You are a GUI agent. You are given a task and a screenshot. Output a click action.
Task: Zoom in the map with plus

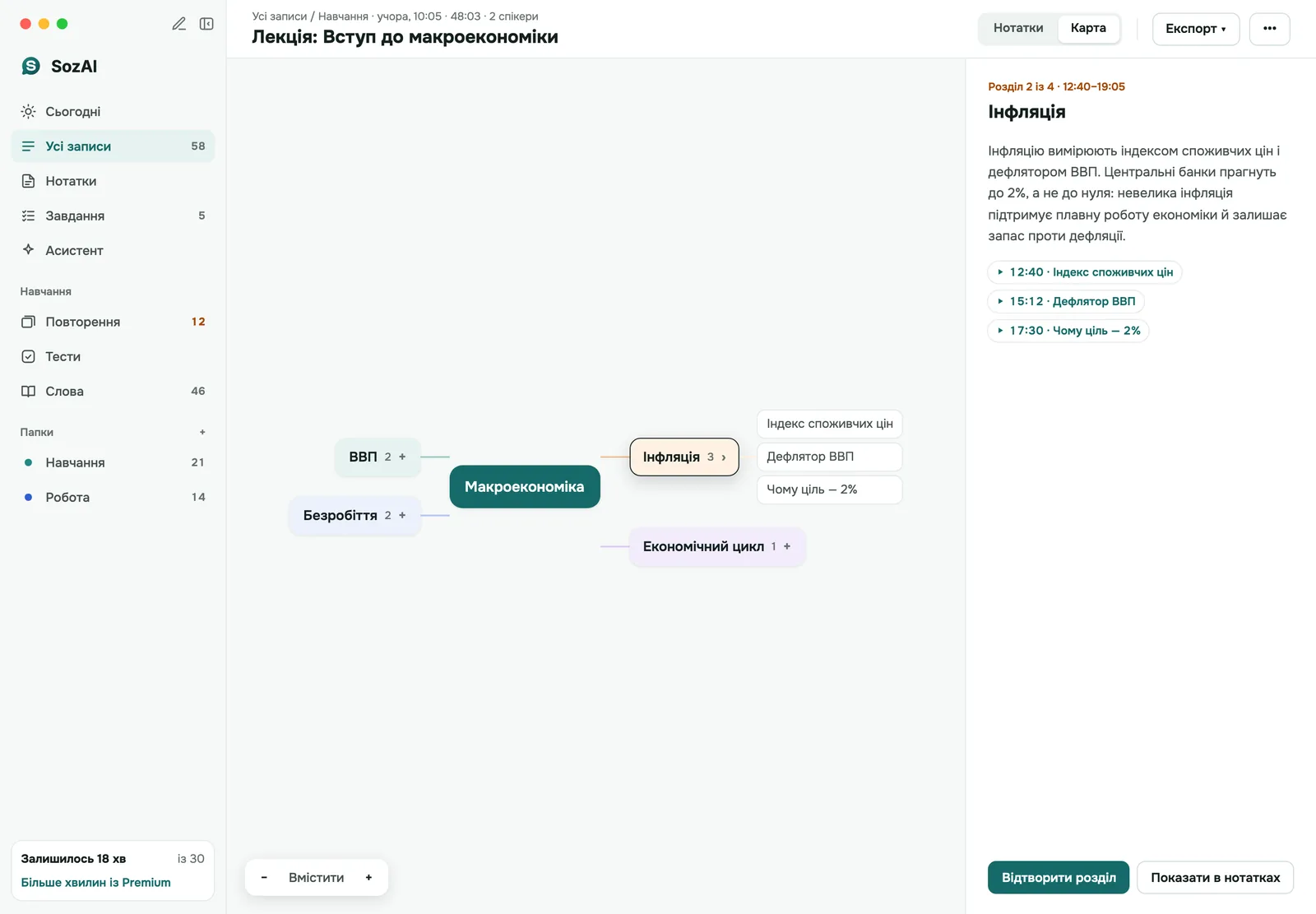click(368, 878)
